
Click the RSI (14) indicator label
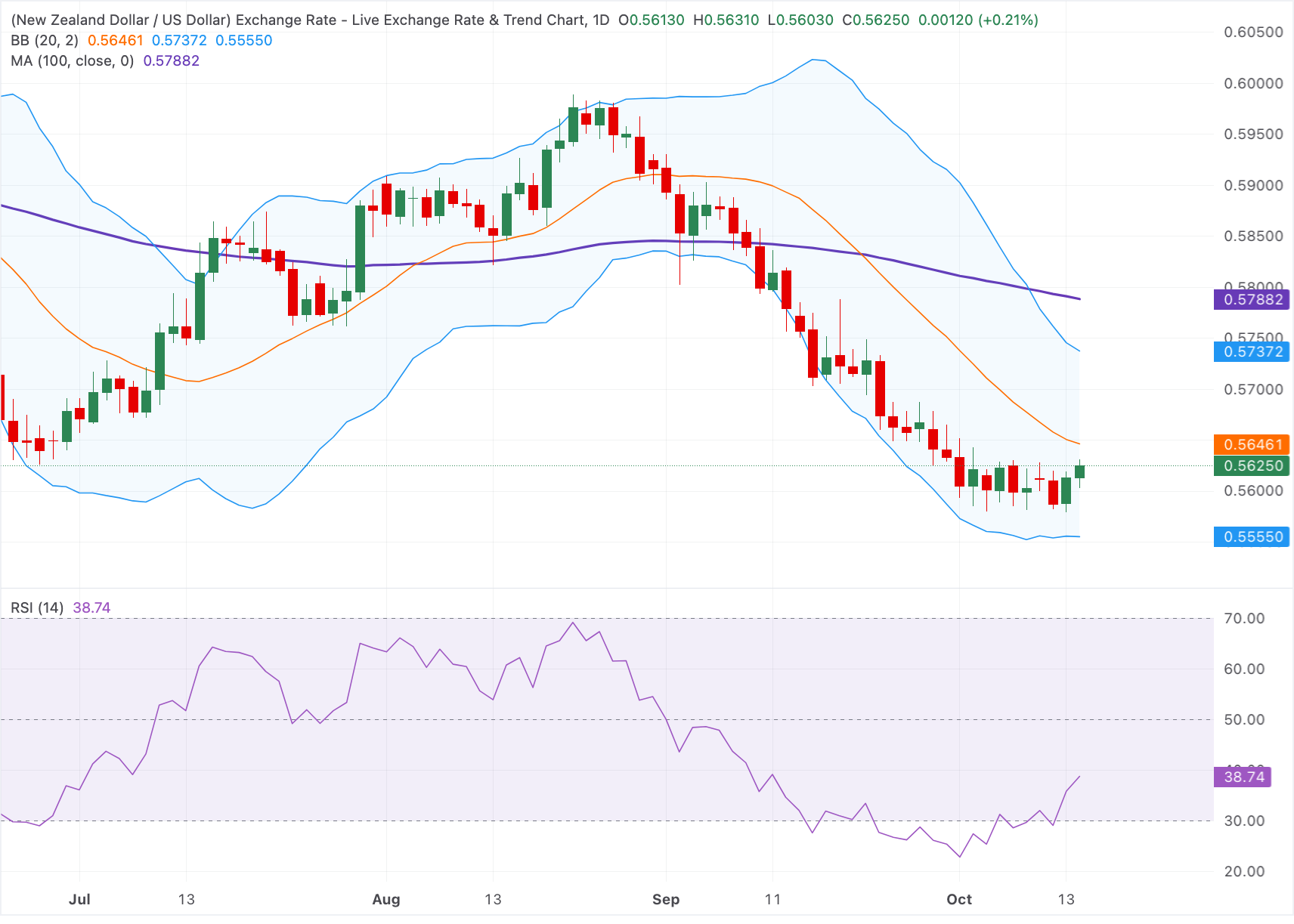tap(37, 607)
